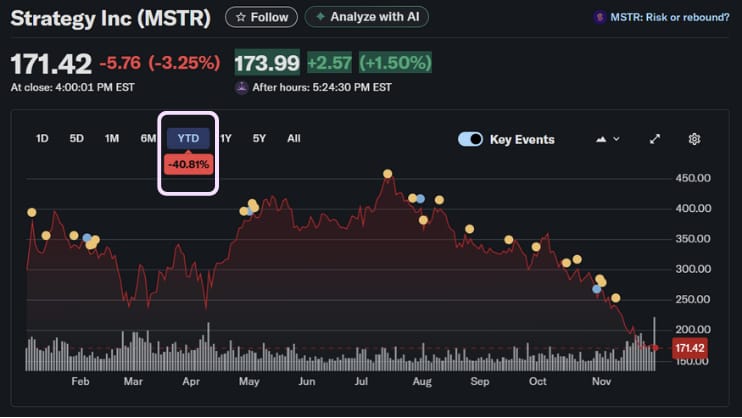Click the after hours price 173.99
Viewport: 742px width, 418px height.
pyautogui.click(x=267, y=62)
